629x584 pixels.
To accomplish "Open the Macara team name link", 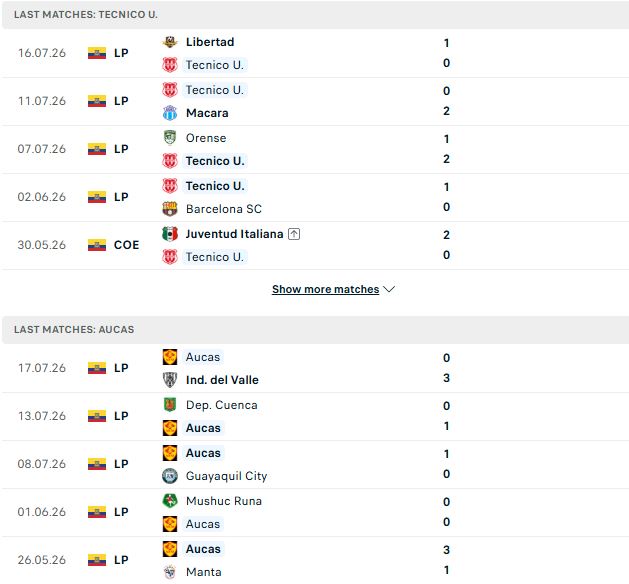I will [207, 113].
